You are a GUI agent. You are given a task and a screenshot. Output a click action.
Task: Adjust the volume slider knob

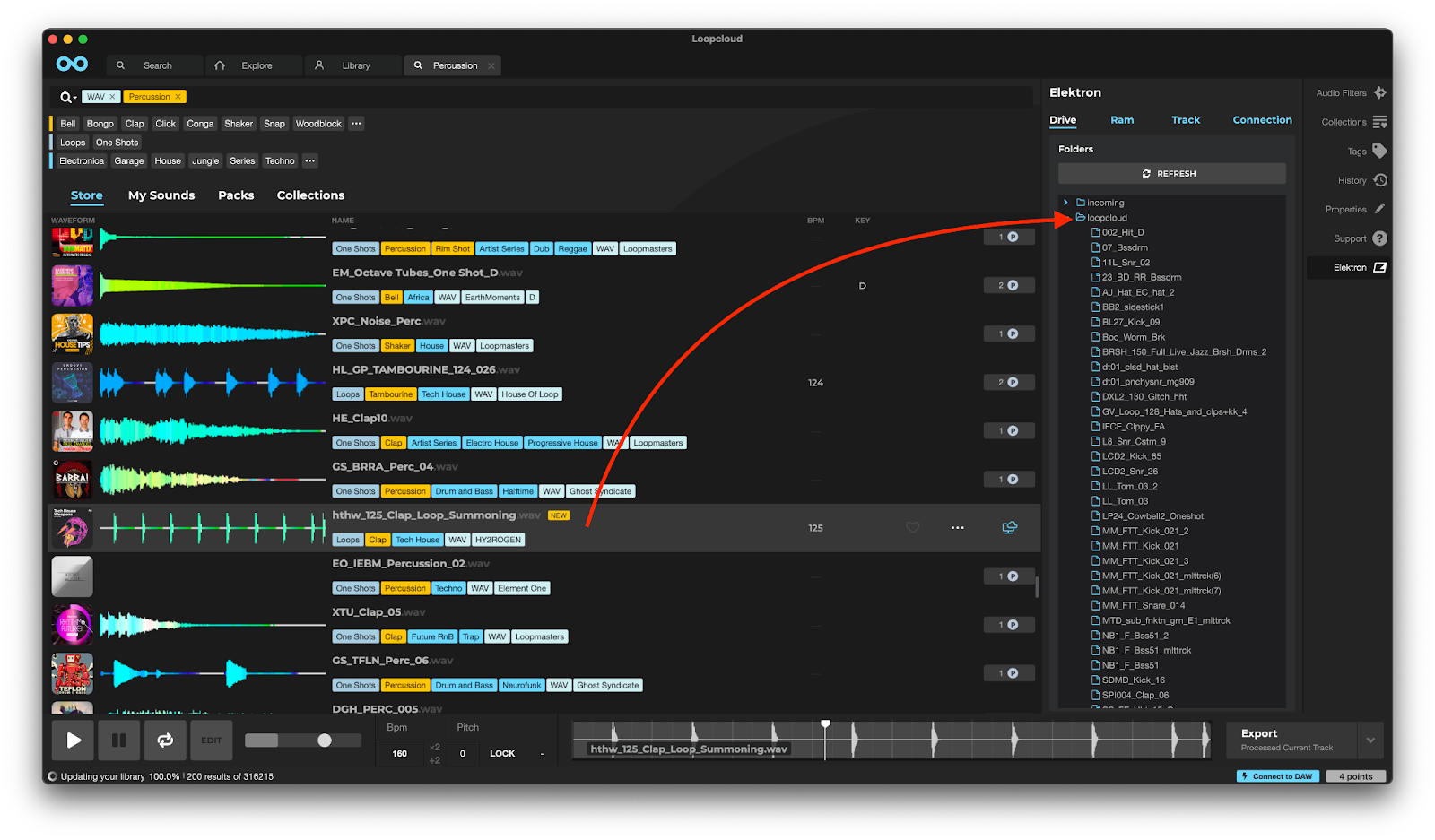[x=325, y=740]
